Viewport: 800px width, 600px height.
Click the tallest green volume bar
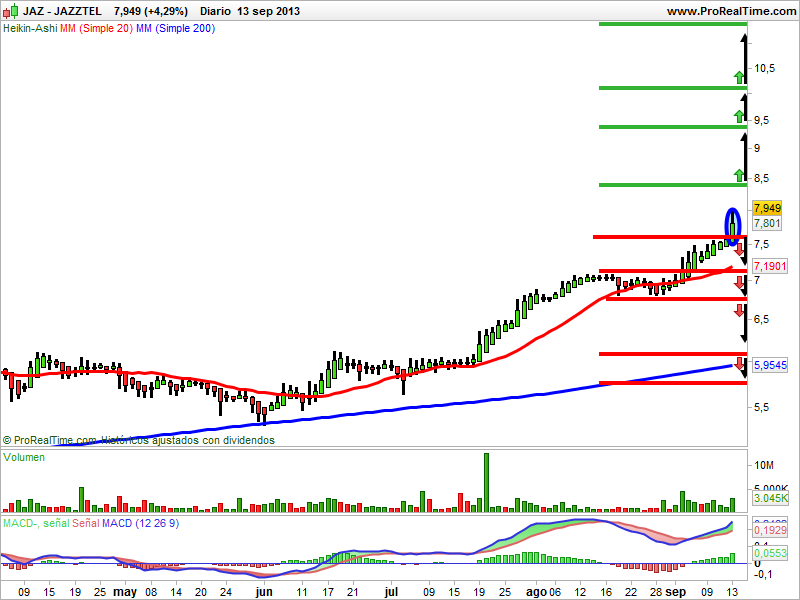[486, 482]
